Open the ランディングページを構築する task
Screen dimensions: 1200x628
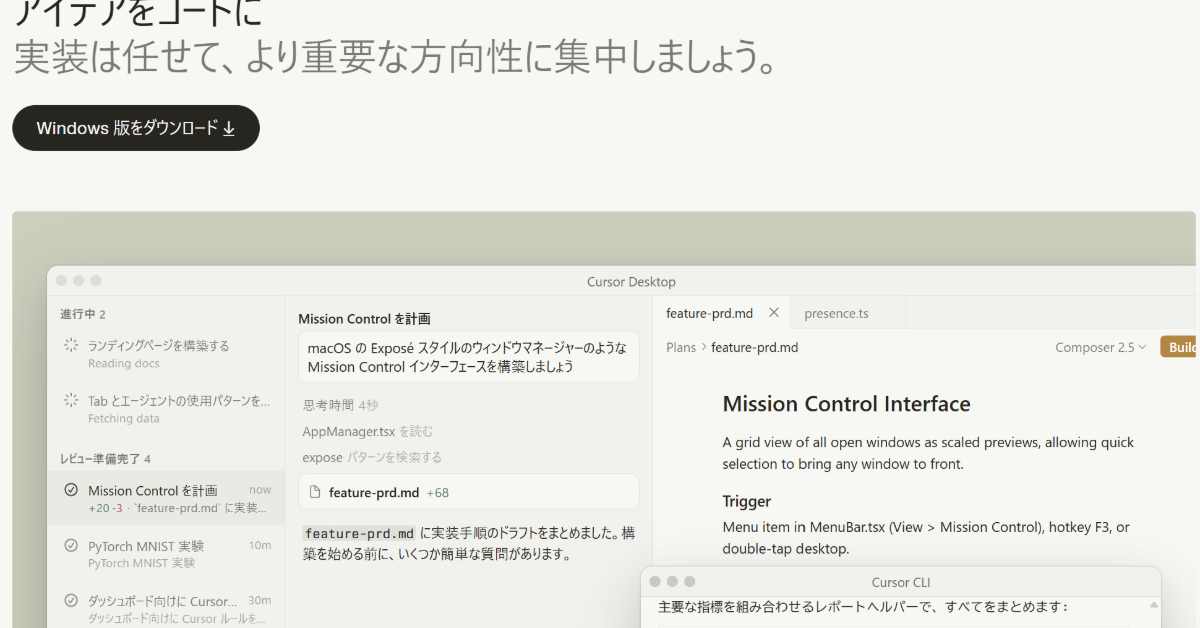tap(166, 354)
